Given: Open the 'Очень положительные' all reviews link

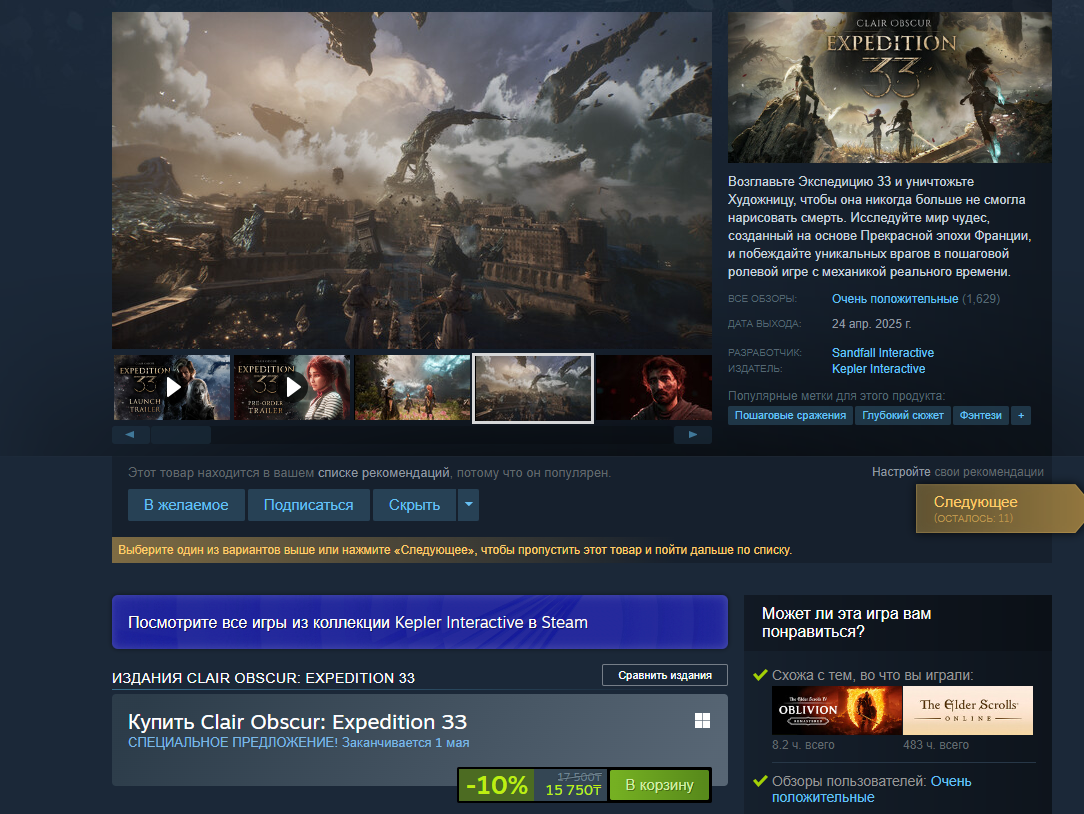Looking at the screenshot, I should (x=895, y=299).
